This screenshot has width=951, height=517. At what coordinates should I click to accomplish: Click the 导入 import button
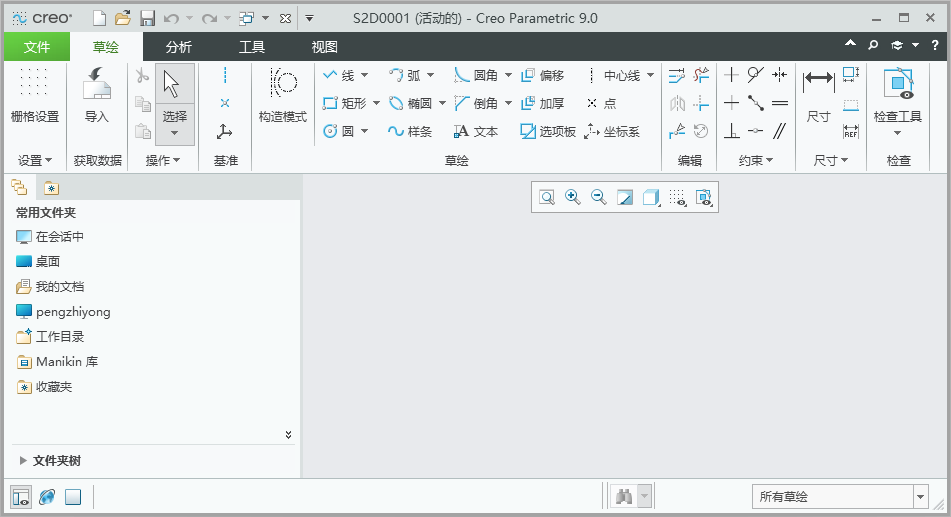(96, 96)
